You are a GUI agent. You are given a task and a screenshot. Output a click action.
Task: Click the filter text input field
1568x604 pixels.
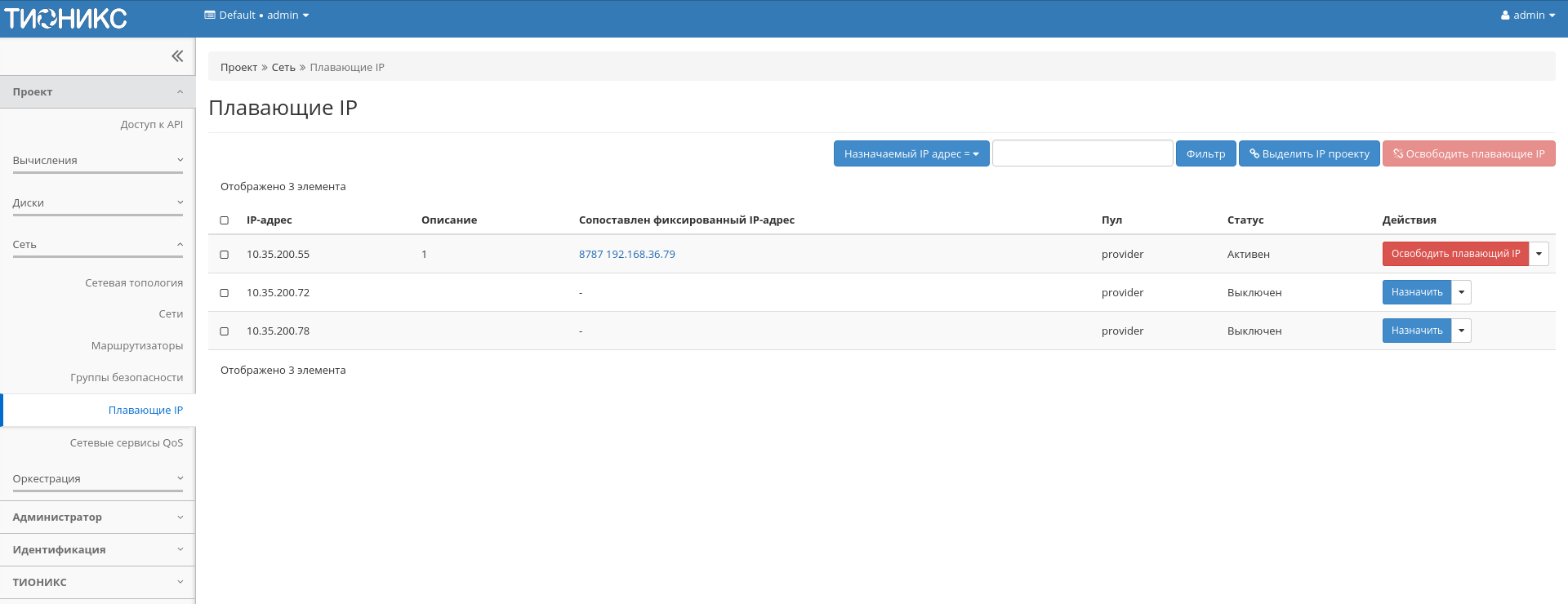(1082, 153)
